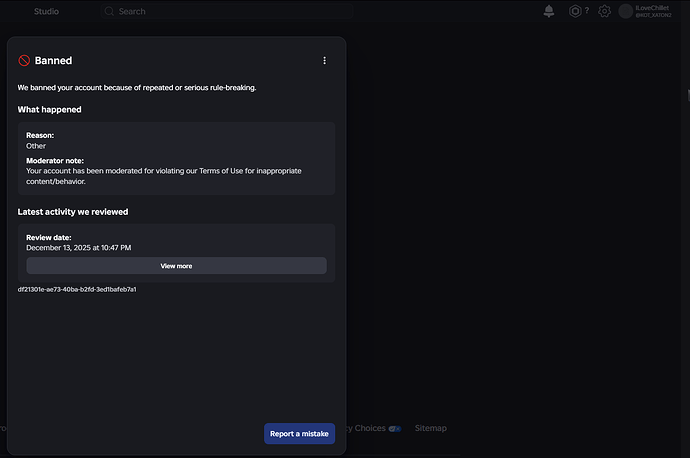Click the user avatar in header
This screenshot has width=690, height=458.
(625, 11)
